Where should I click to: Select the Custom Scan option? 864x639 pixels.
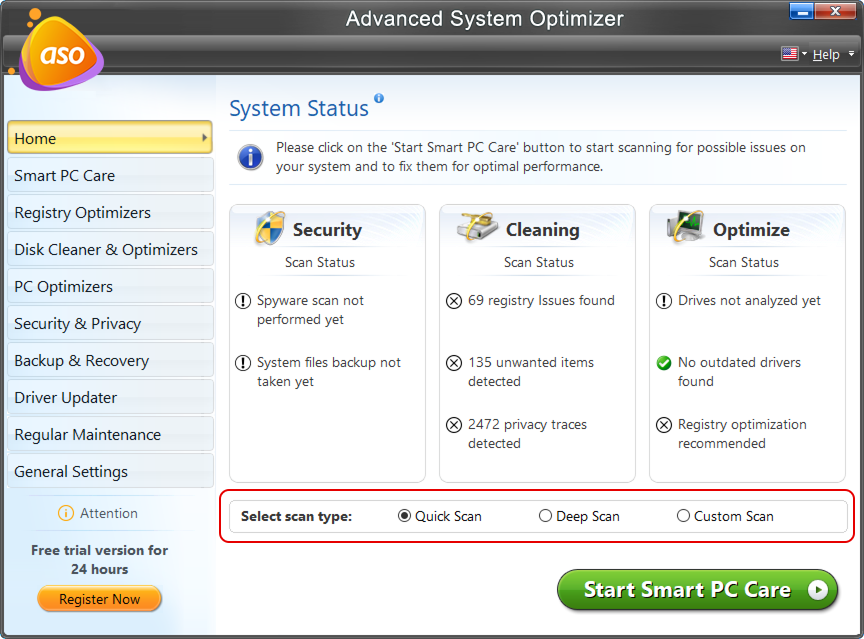click(x=682, y=516)
